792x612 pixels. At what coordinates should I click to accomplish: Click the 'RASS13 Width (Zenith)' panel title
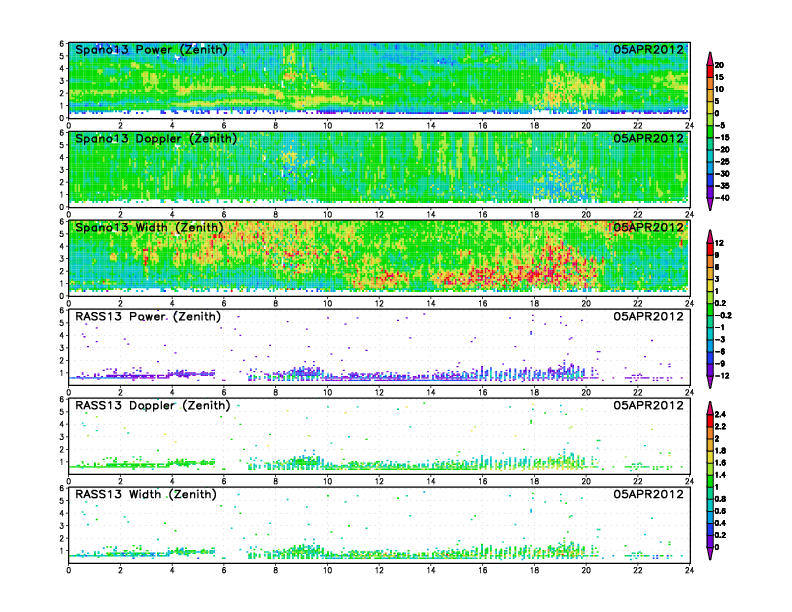145,494
